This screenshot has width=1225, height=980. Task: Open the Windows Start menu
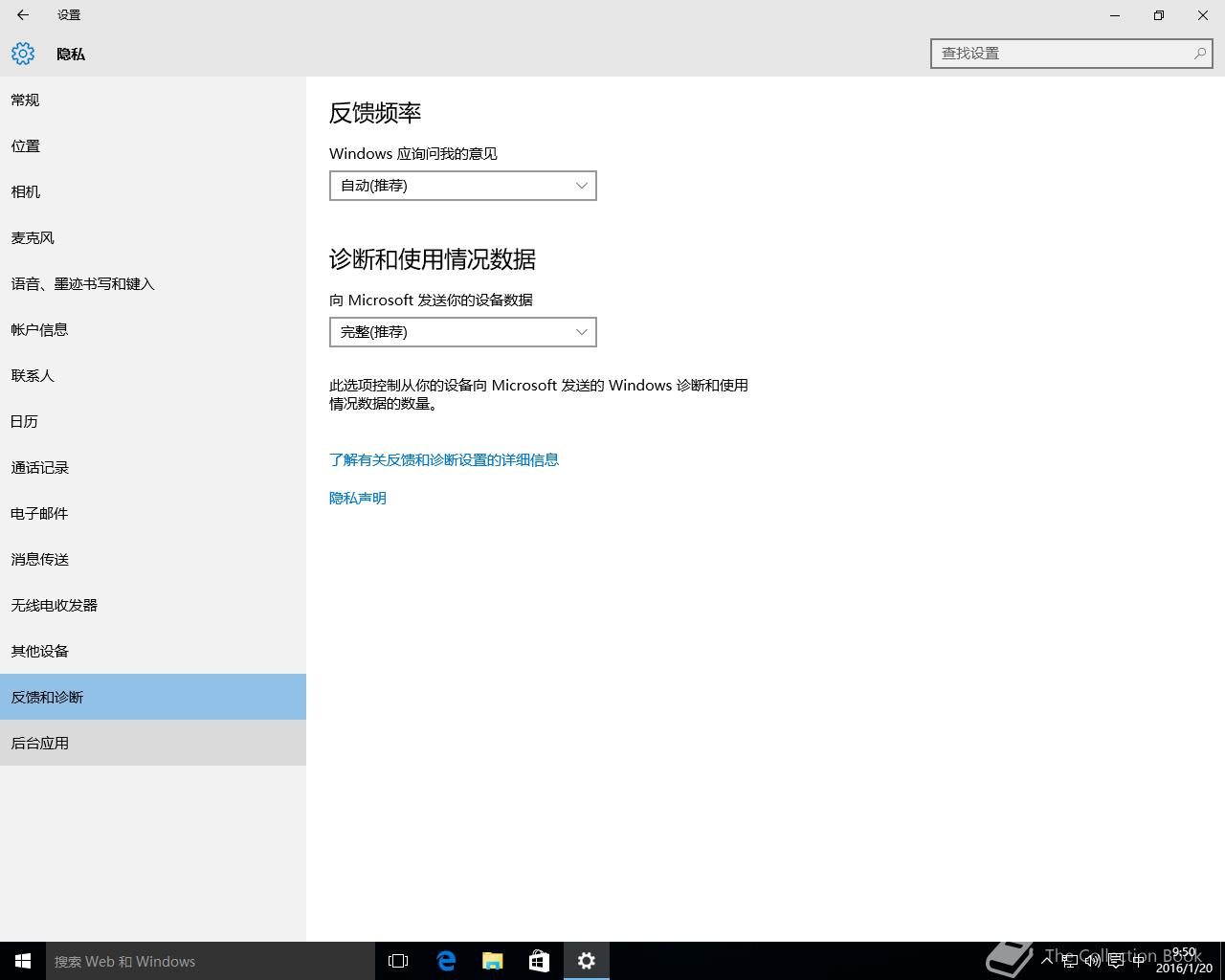tap(23, 961)
